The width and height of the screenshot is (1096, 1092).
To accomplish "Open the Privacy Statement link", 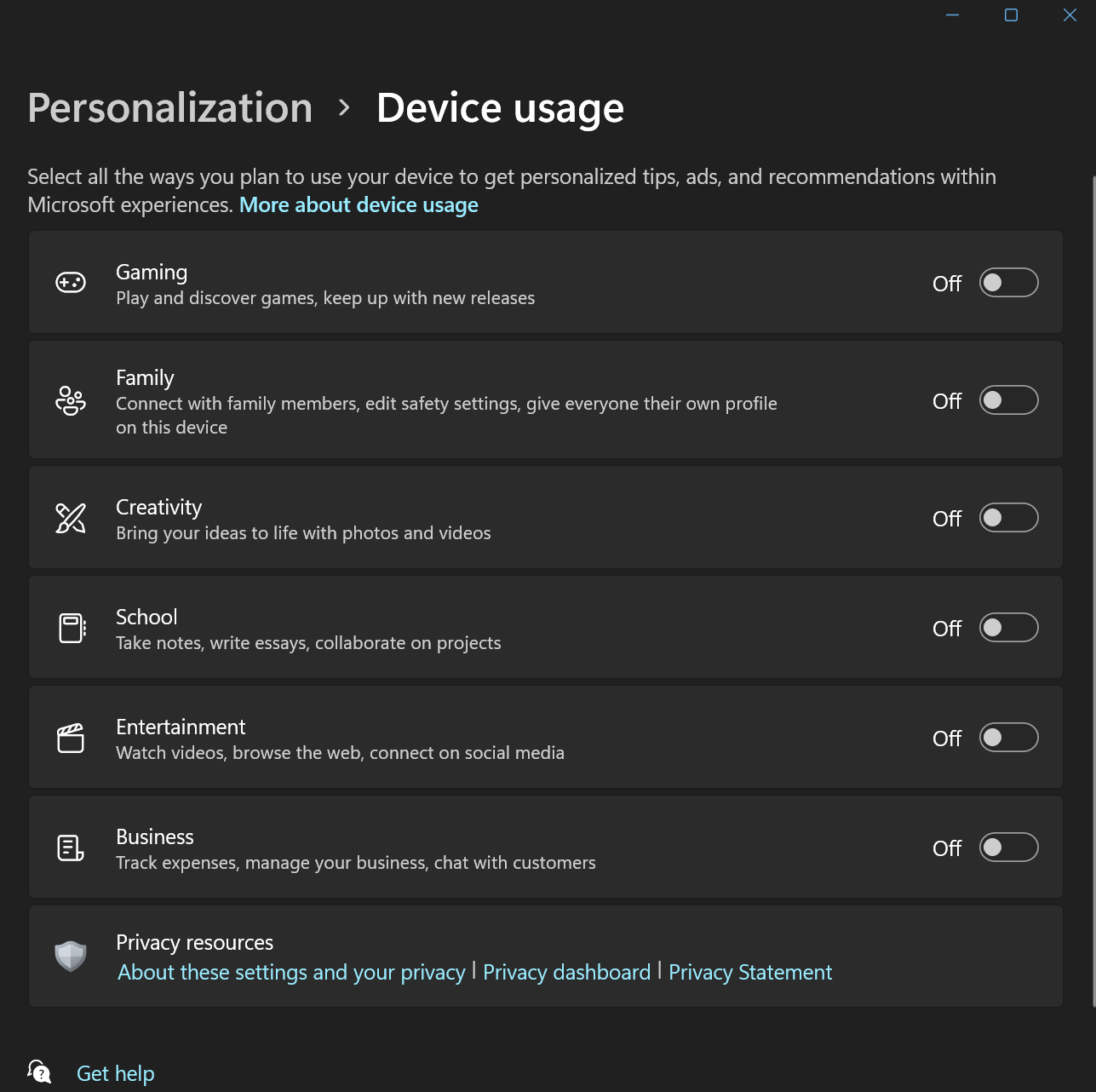I will coord(750,972).
